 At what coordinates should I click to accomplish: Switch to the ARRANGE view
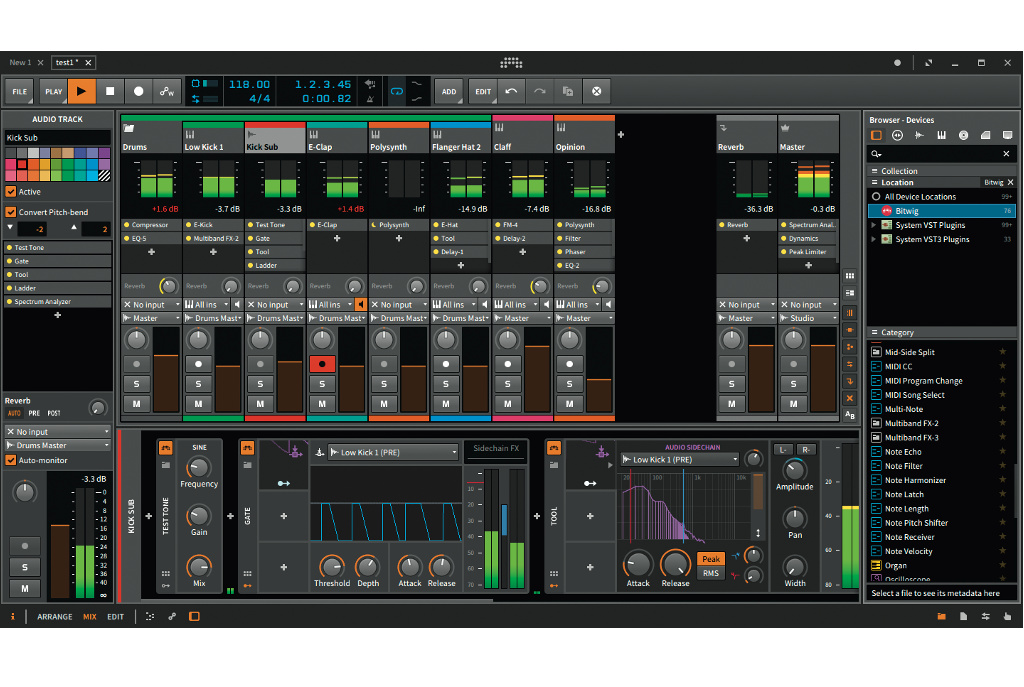click(55, 617)
